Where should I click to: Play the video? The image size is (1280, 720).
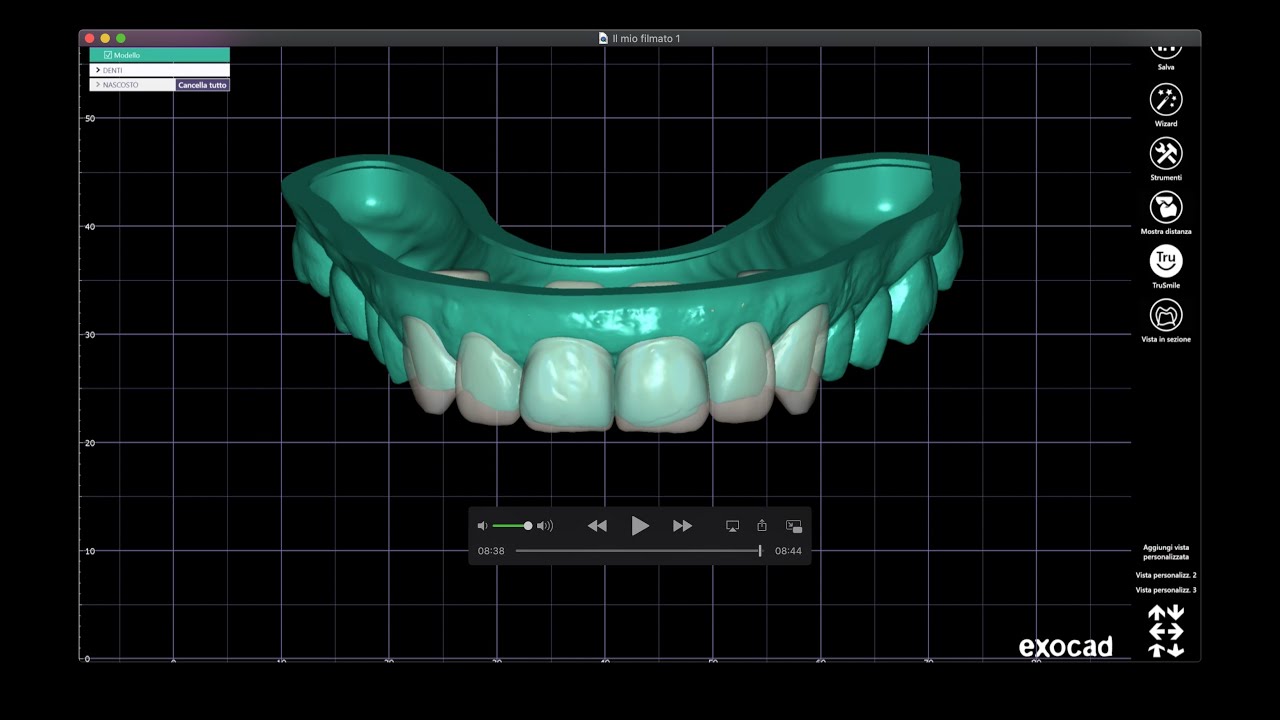point(640,526)
